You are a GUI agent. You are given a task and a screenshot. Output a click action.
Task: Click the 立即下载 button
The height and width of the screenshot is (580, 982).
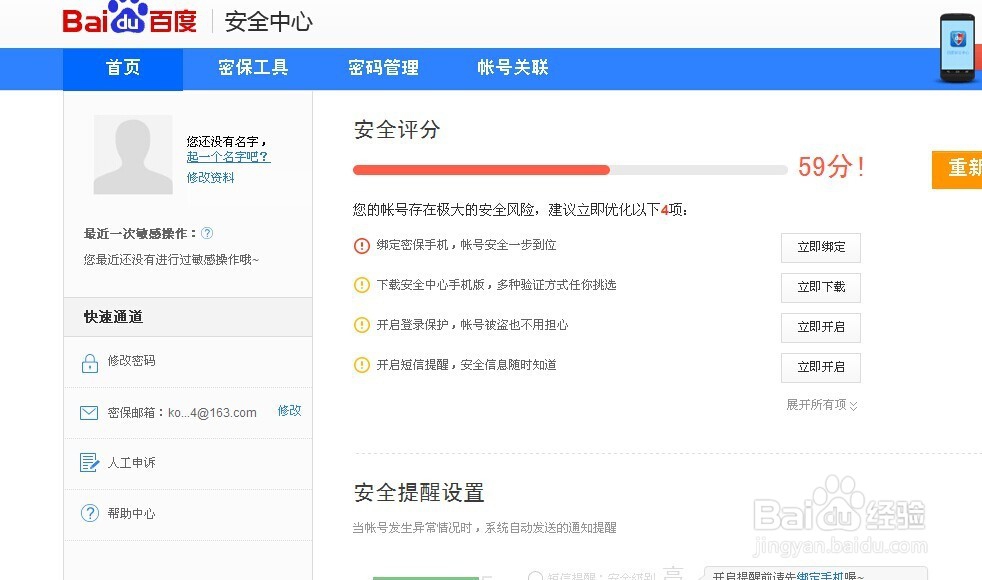pos(820,287)
